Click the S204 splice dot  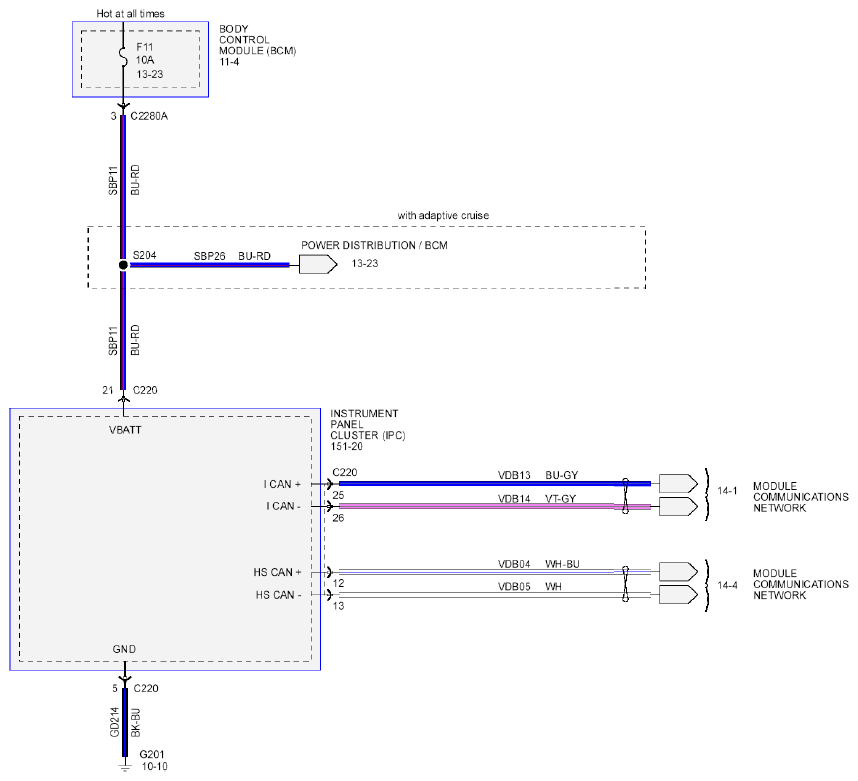(123, 265)
